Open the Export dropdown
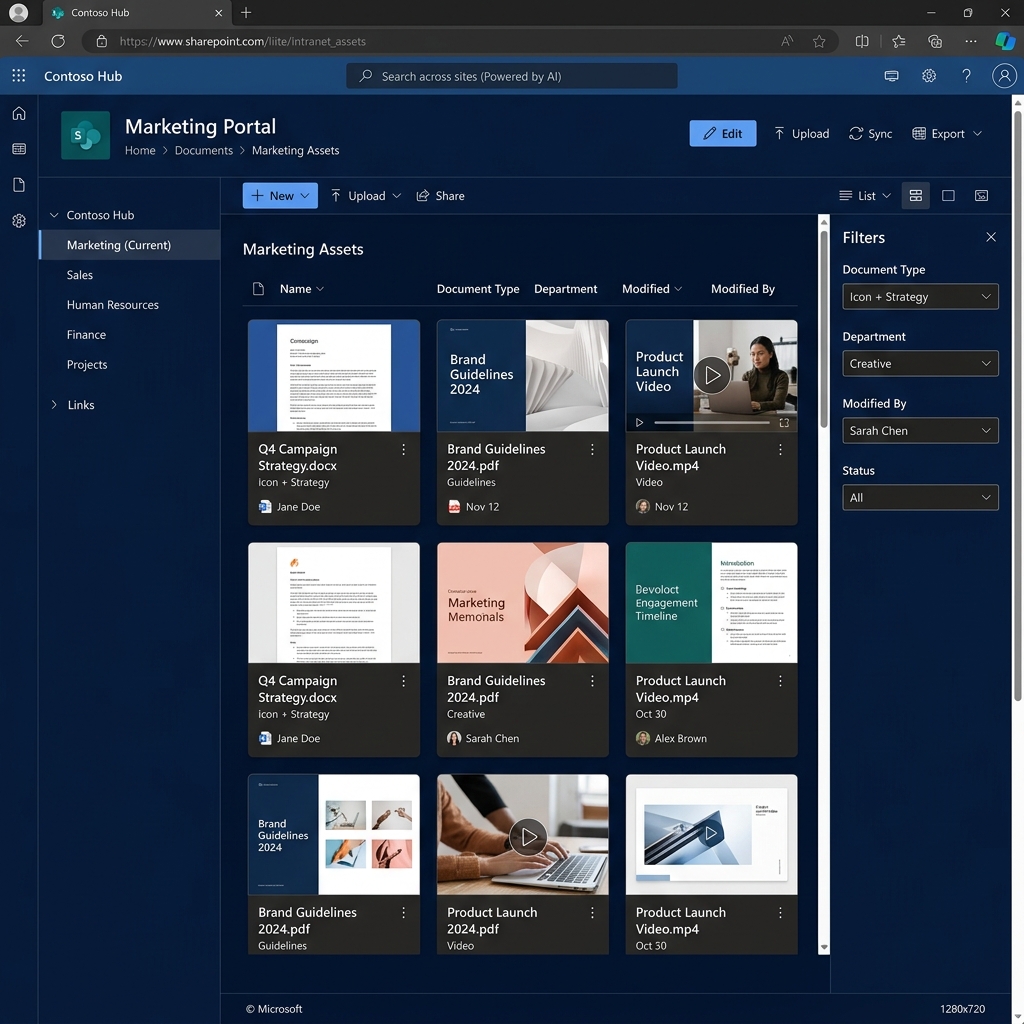 pyautogui.click(x=946, y=133)
